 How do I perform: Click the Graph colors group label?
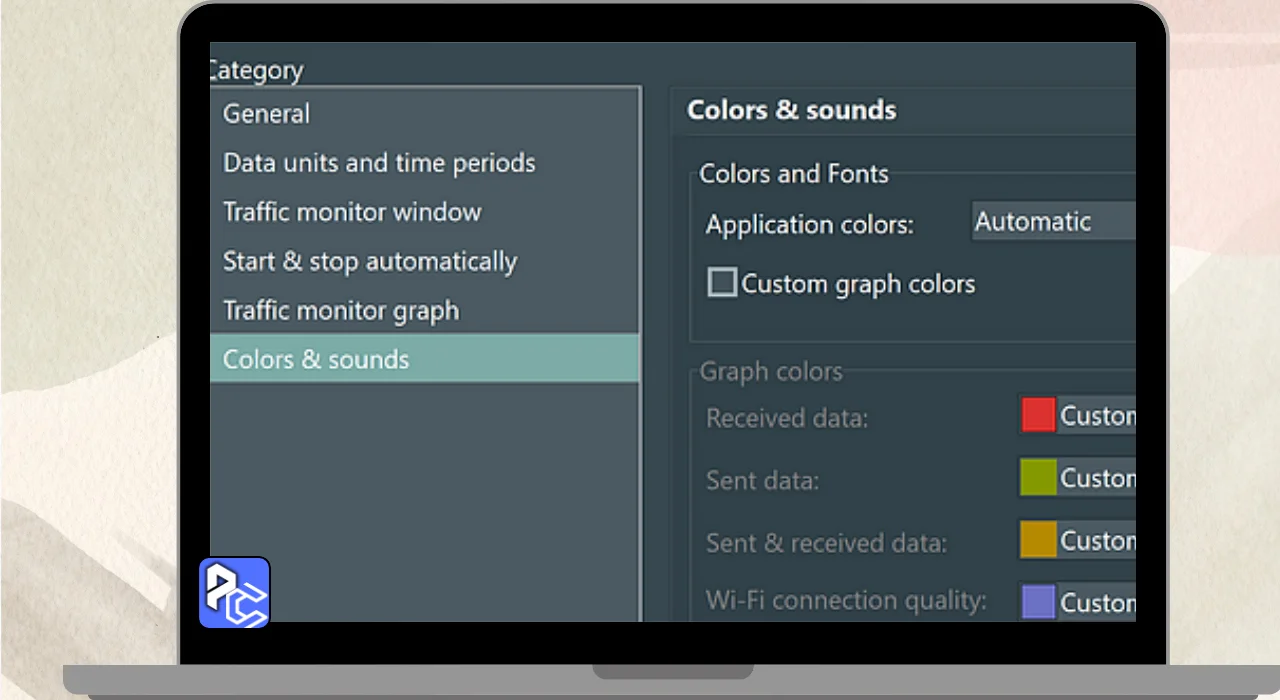coord(770,372)
